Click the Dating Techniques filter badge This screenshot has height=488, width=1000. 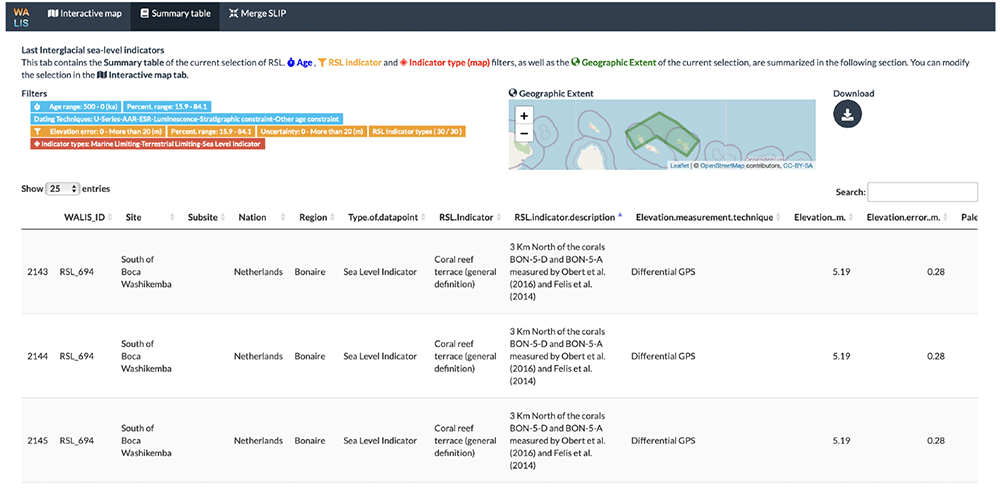click(x=186, y=119)
